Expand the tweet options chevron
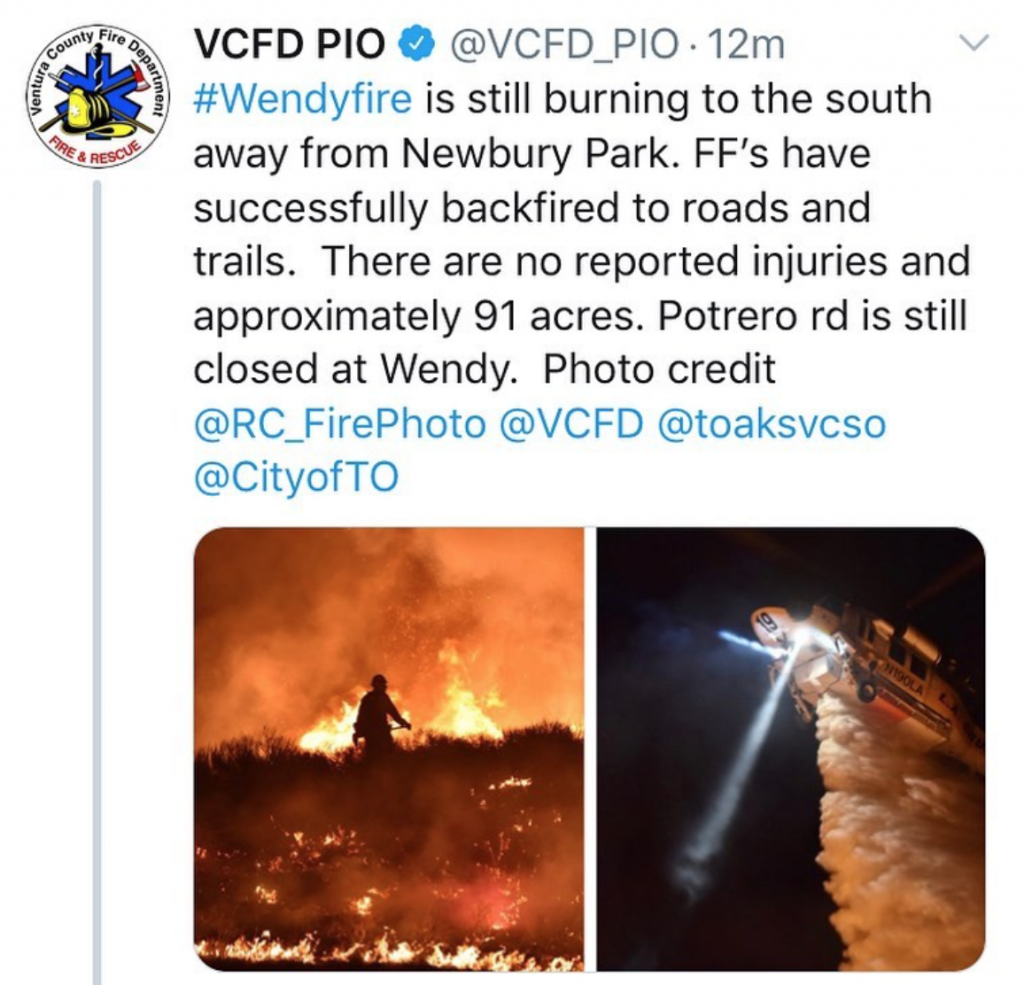This screenshot has height=985, width=1024. click(974, 42)
